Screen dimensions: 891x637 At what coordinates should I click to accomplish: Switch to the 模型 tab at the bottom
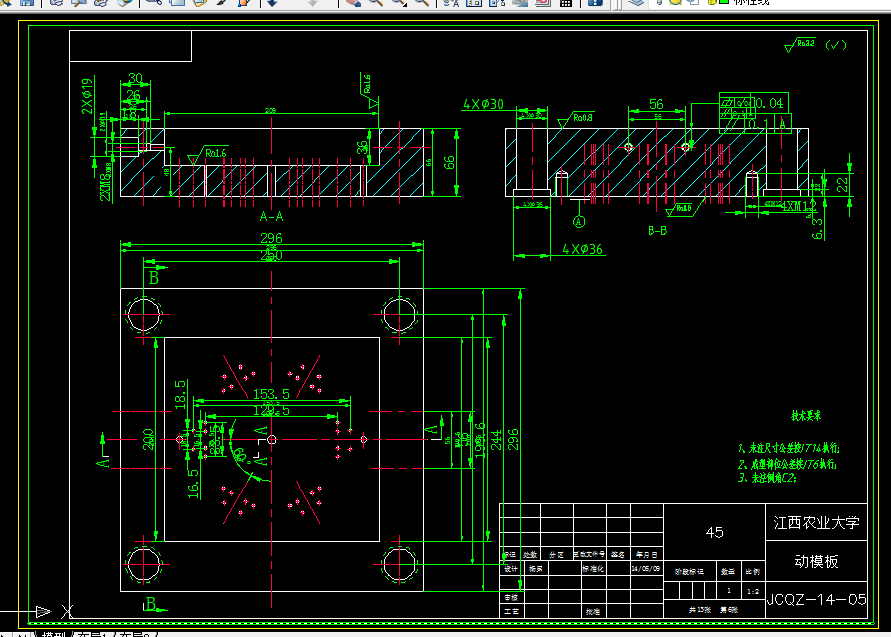pos(54,634)
